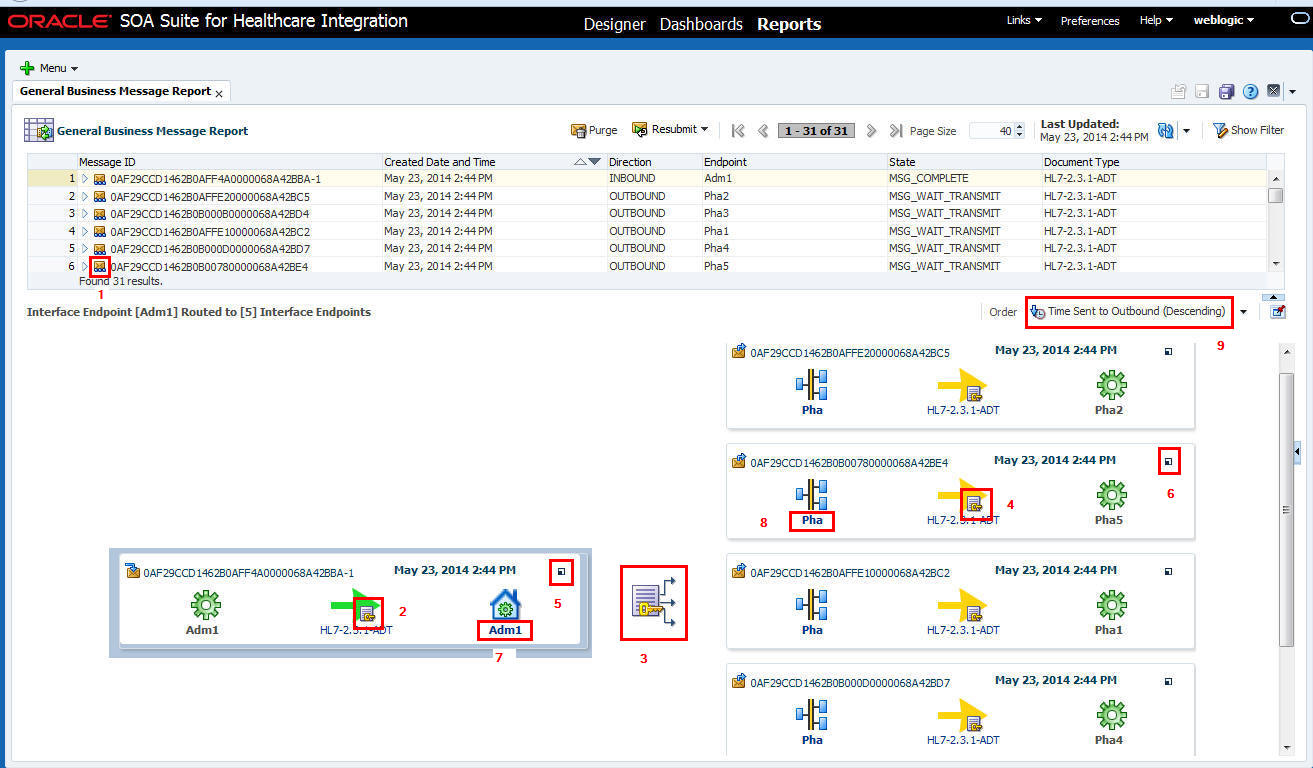
Task: Click the message icon in row 1
Action: [x=100, y=179]
